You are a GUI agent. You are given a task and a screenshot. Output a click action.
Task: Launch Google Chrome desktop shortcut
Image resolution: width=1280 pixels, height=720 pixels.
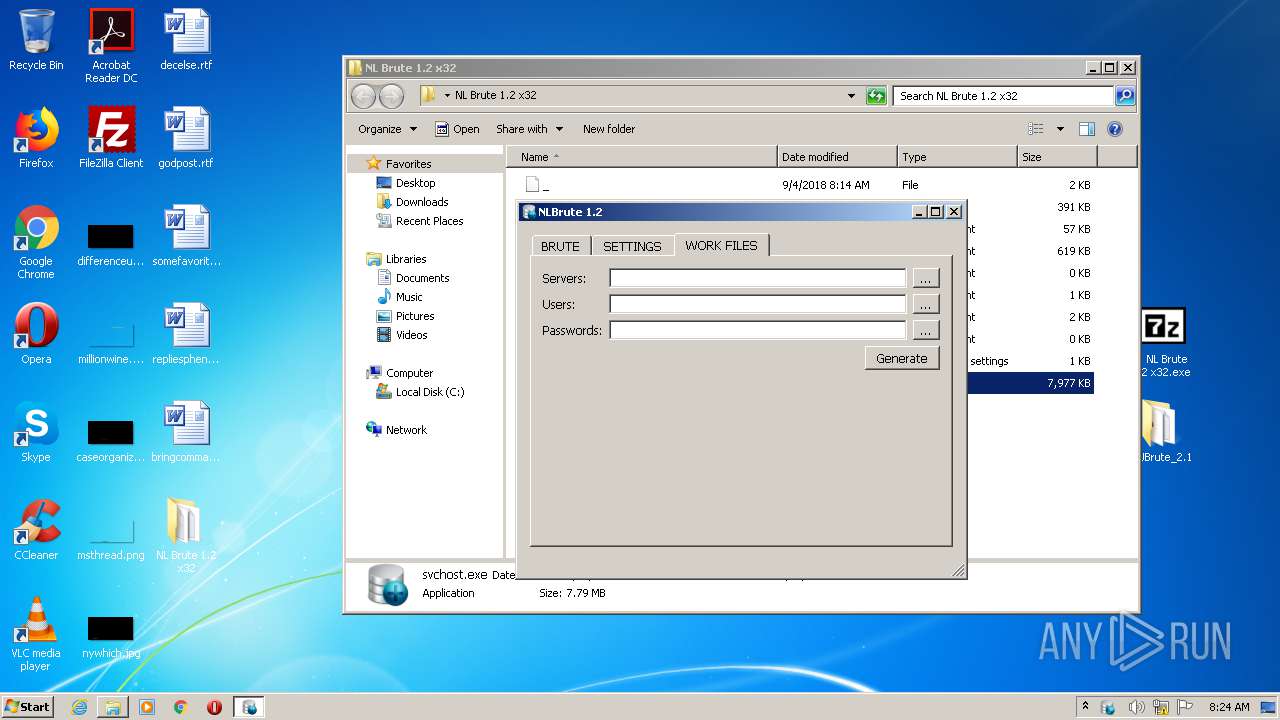tap(36, 243)
